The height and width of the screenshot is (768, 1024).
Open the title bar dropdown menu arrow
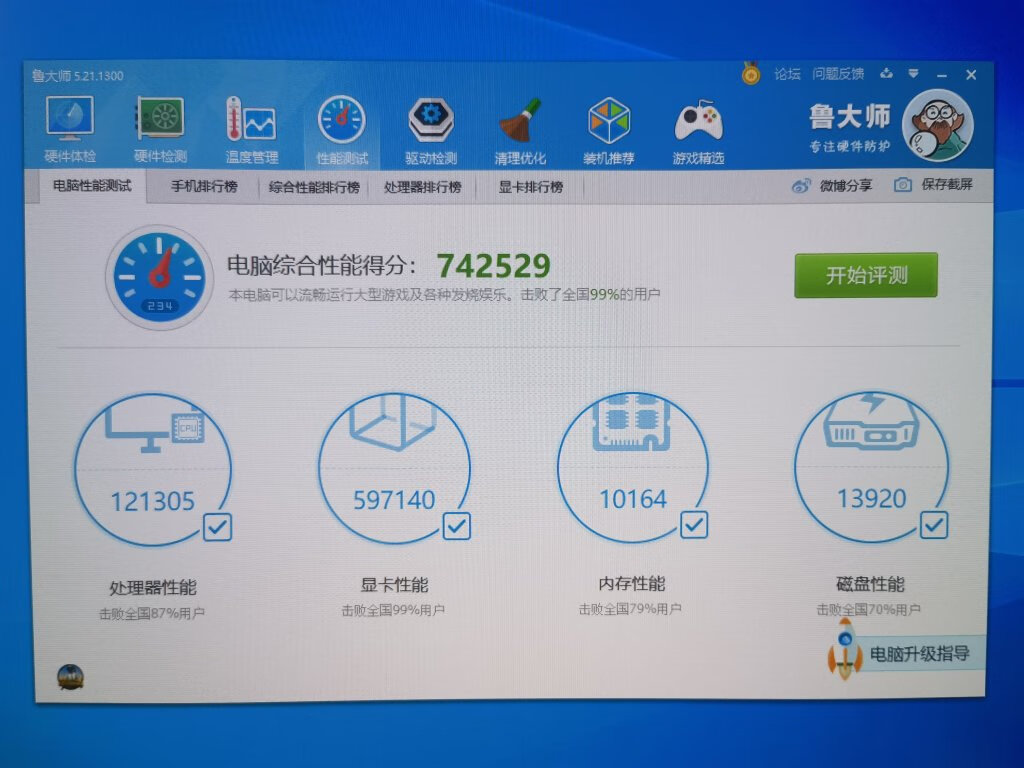pyautogui.click(x=914, y=74)
